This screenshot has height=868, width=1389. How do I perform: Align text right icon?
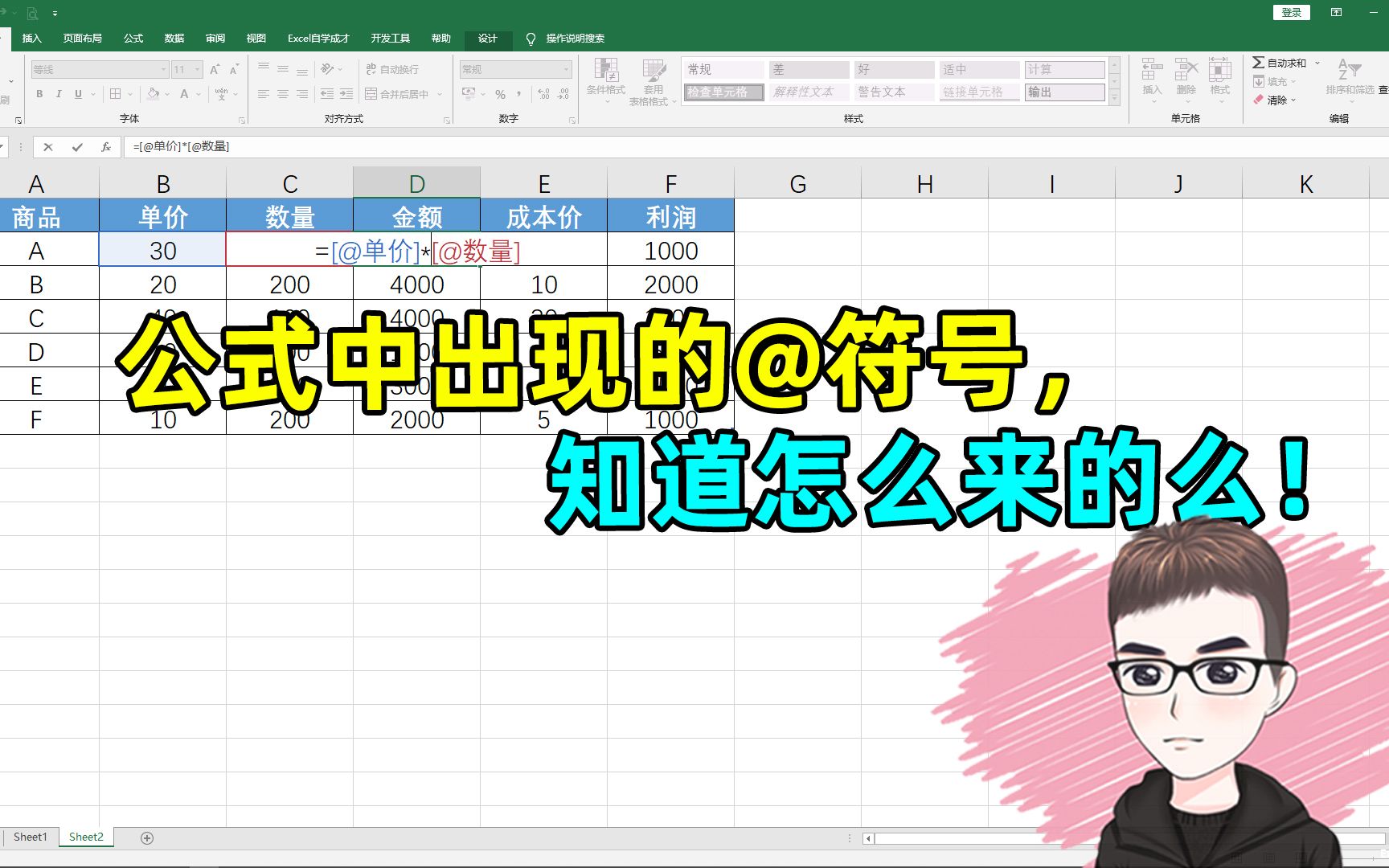[x=302, y=94]
